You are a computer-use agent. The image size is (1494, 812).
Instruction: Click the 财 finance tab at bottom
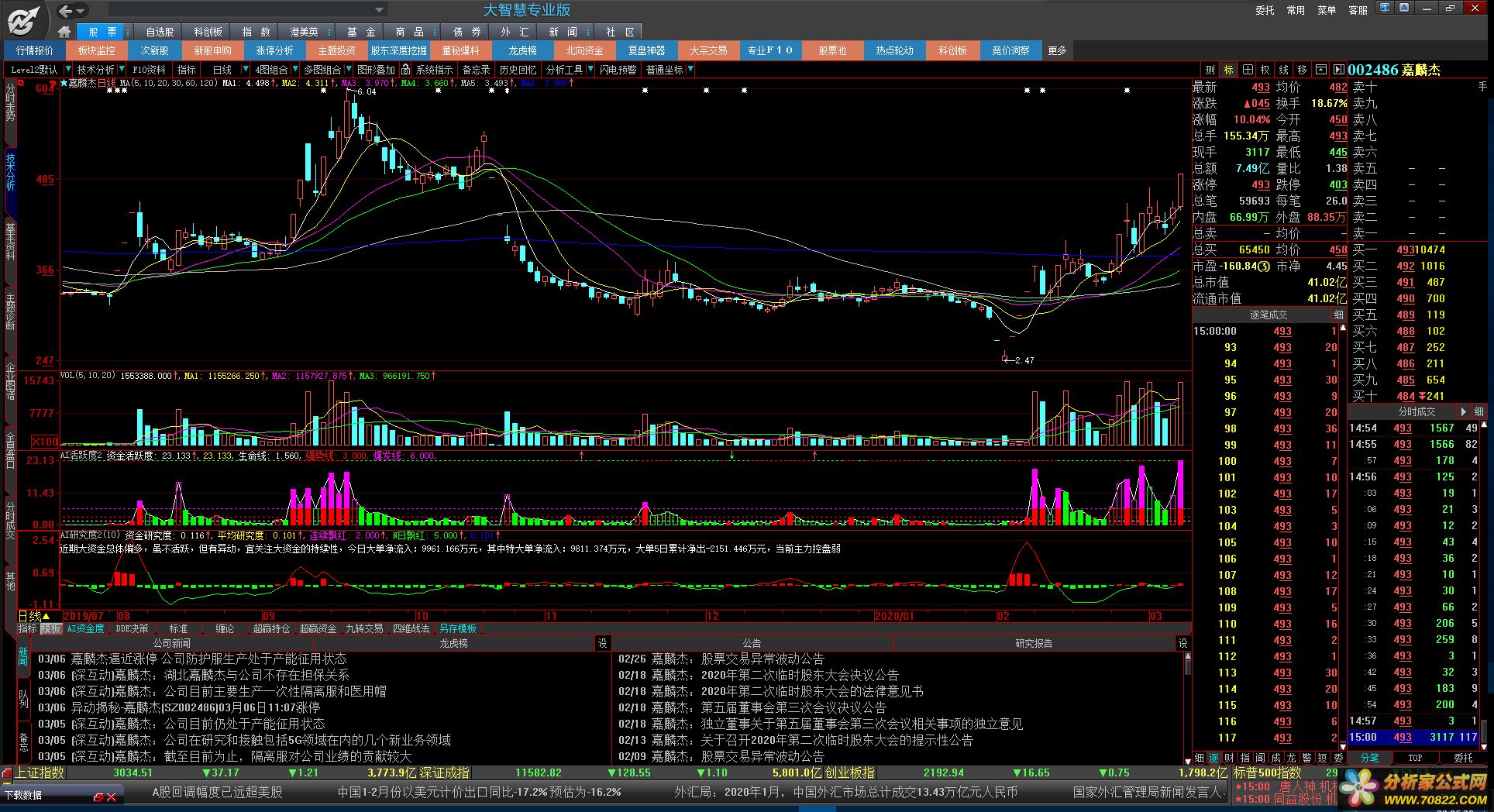(1230, 758)
